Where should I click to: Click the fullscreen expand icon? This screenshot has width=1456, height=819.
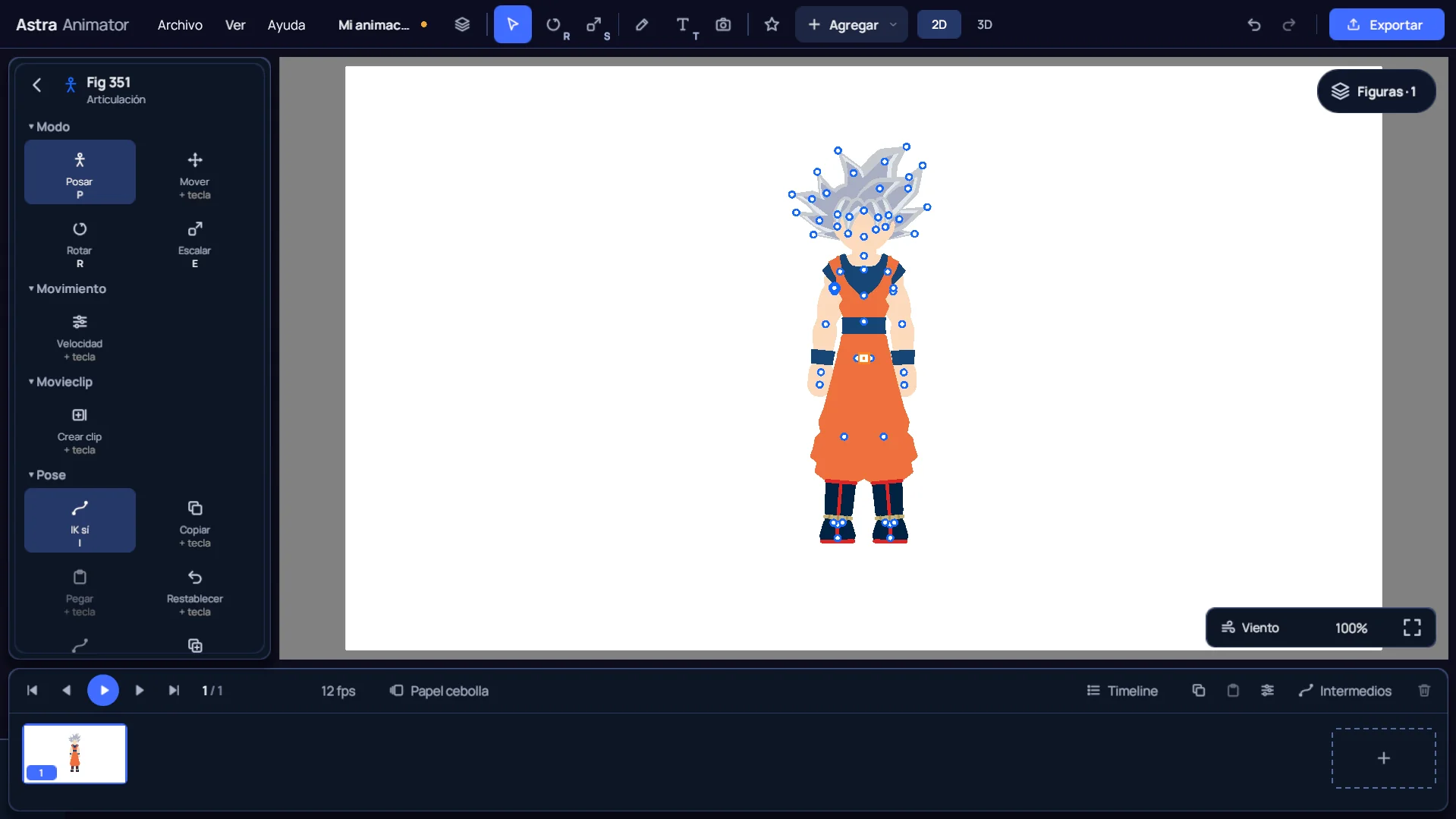tap(1412, 628)
